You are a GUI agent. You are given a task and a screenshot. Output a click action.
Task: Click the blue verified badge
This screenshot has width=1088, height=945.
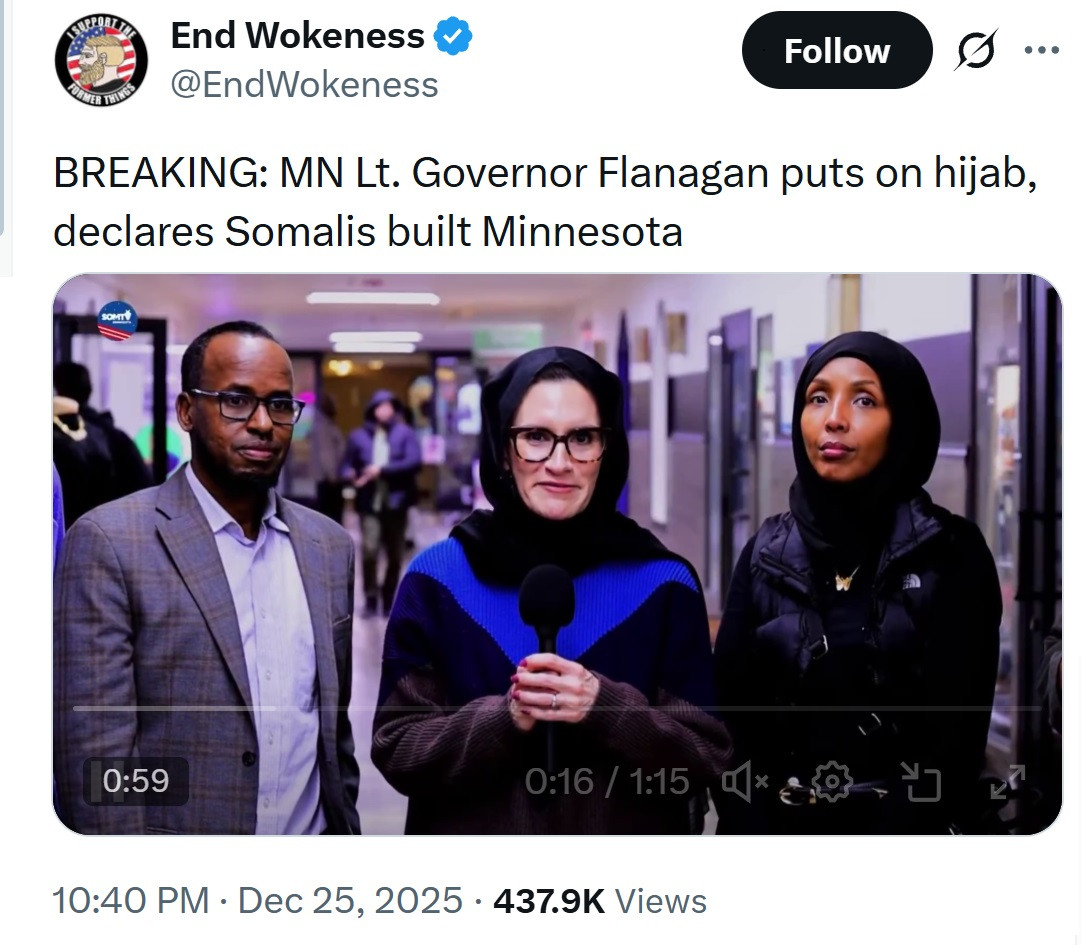point(452,36)
